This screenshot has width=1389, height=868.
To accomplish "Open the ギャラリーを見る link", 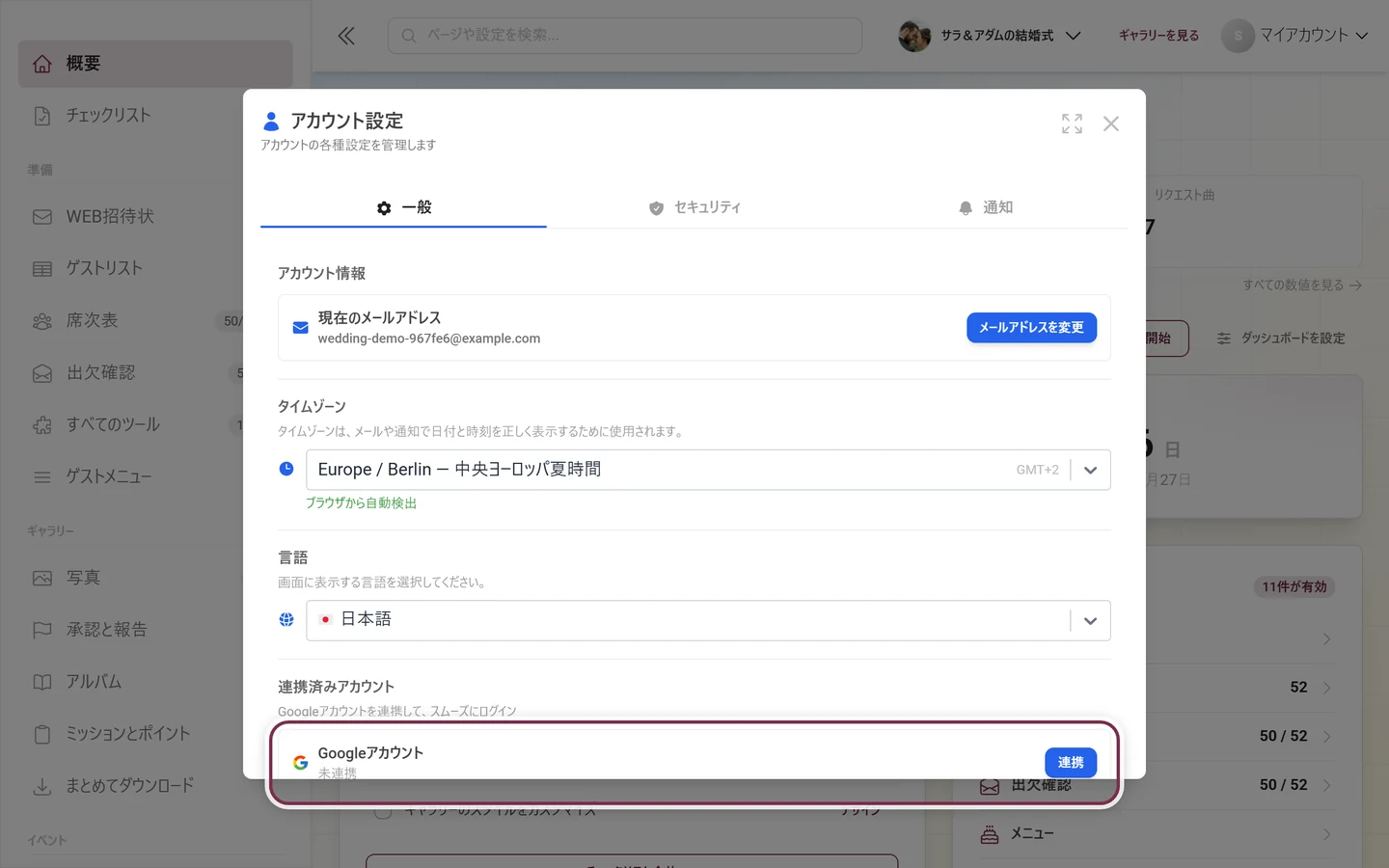I will point(1158,36).
